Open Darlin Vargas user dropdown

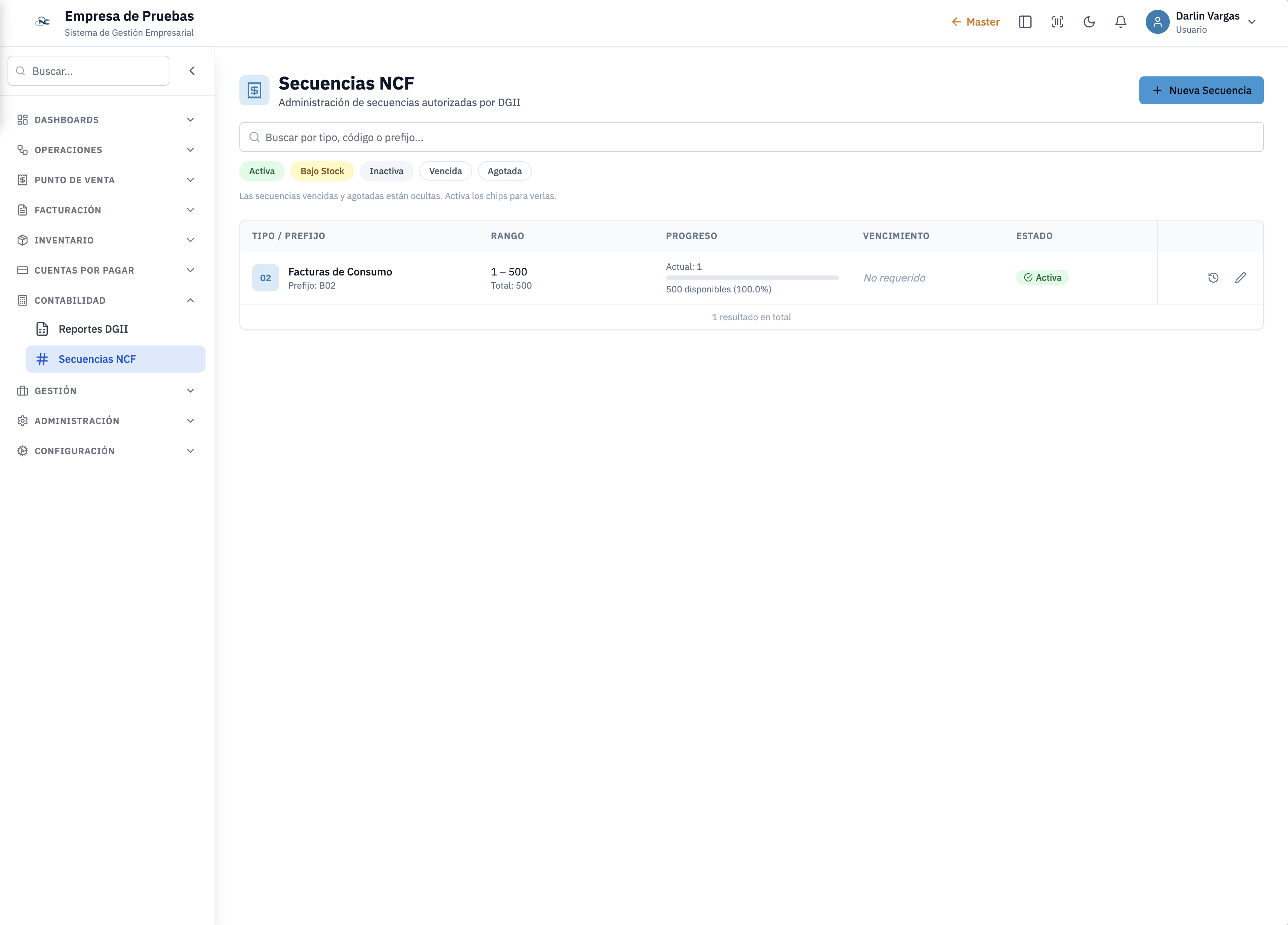[1201, 22]
